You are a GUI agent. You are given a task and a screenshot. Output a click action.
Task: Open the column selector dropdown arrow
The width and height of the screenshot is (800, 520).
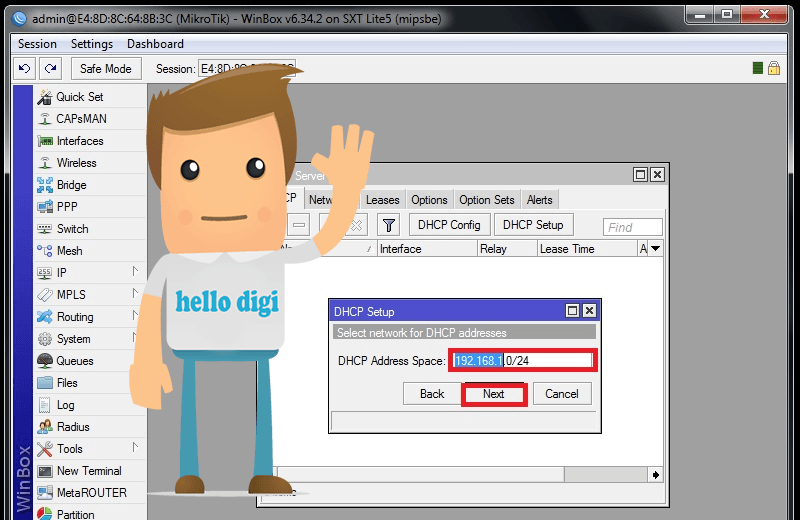click(x=656, y=249)
